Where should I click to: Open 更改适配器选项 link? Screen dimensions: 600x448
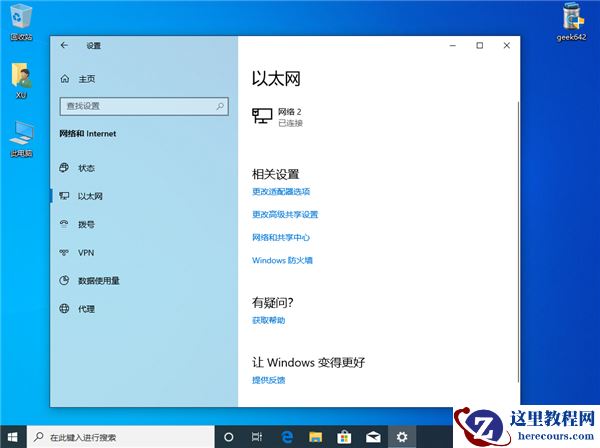[281, 191]
